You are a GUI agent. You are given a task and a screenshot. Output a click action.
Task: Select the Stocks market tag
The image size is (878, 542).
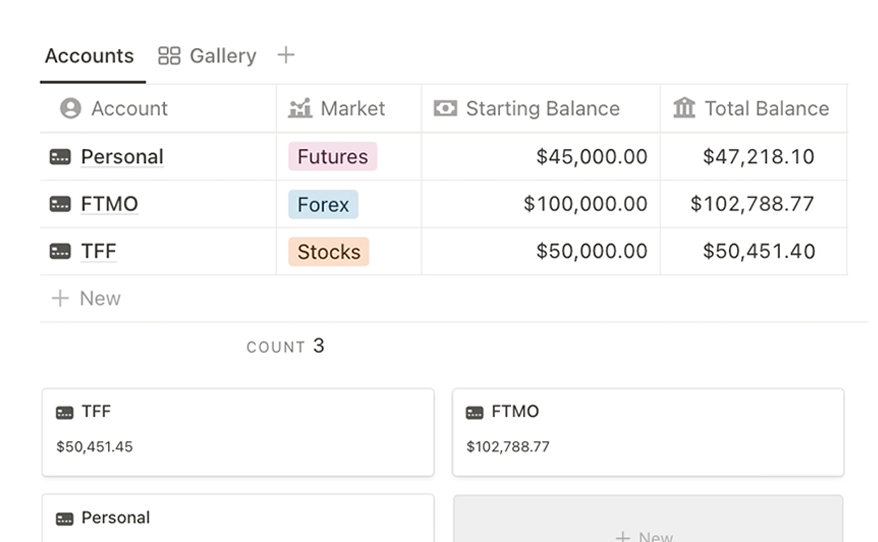[x=328, y=252]
